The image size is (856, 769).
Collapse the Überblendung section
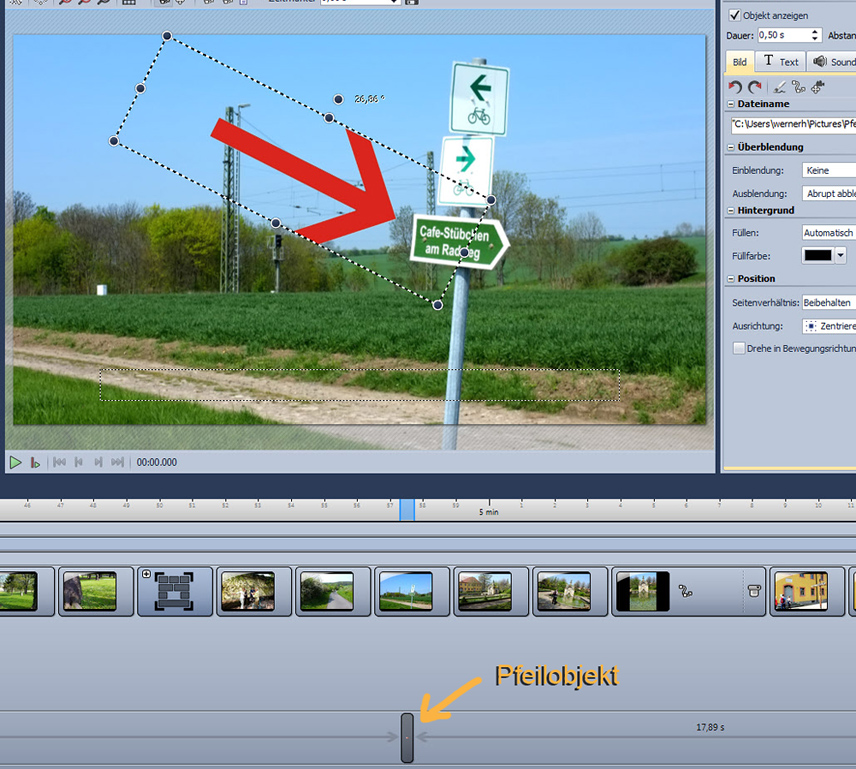tap(731, 148)
